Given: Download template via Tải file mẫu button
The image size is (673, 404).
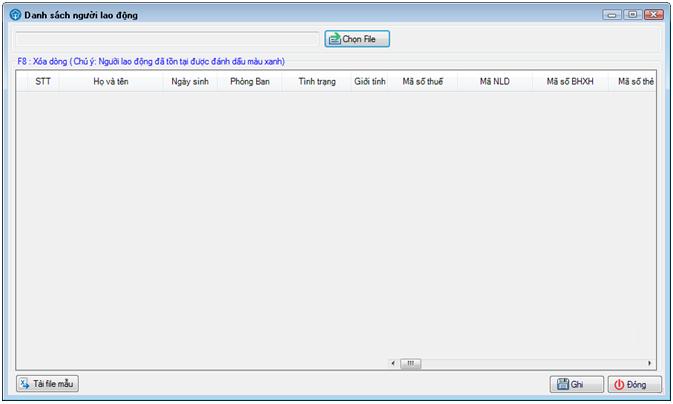Looking at the screenshot, I should pyautogui.click(x=48, y=383).
